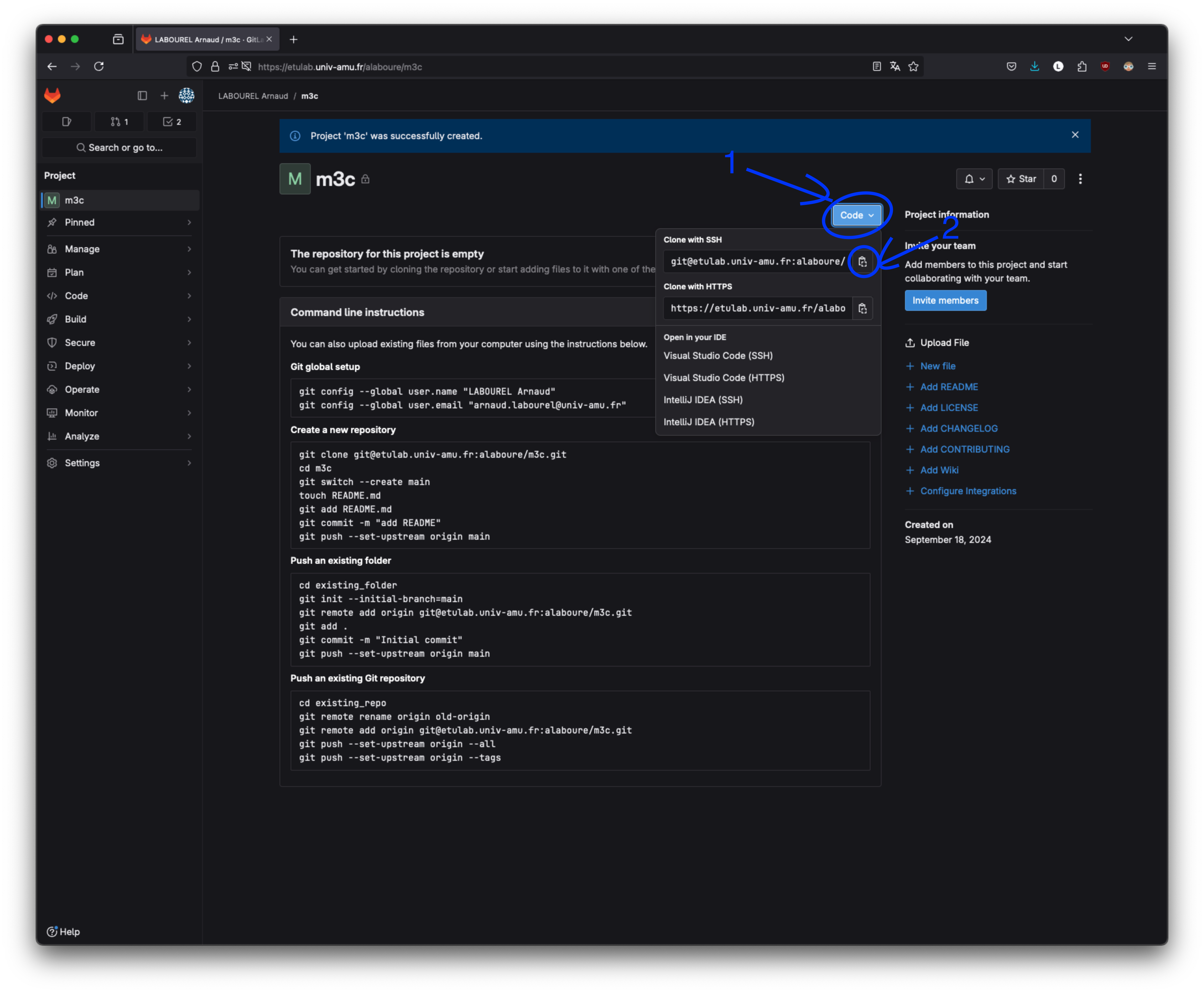Viewport: 1204px width, 993px height.
Task: Click the browser address bar URL
Action: click(340, 67)
